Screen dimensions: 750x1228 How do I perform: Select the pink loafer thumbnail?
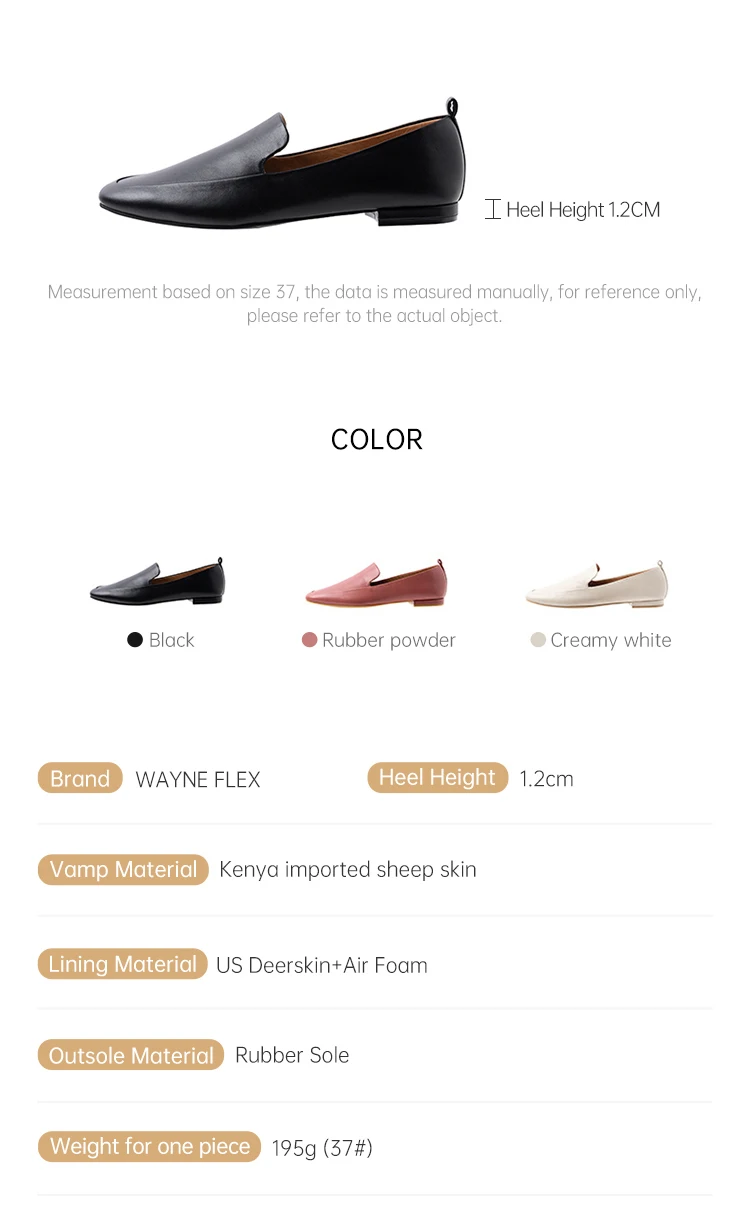(376, 583)
